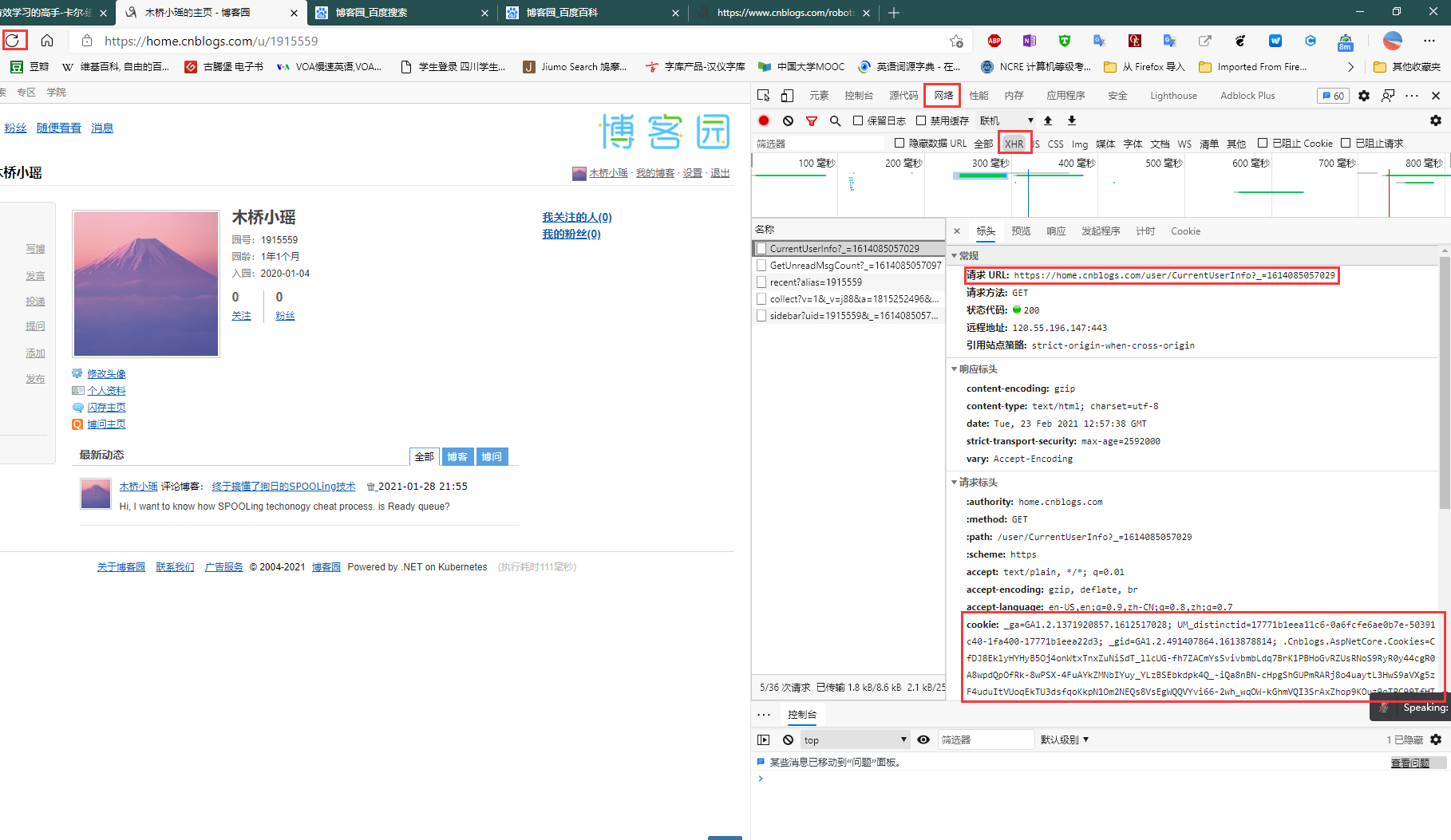Open the Cookie request tab
The height and width of the screenshot is (840, 1451).
pos(1185,231)
